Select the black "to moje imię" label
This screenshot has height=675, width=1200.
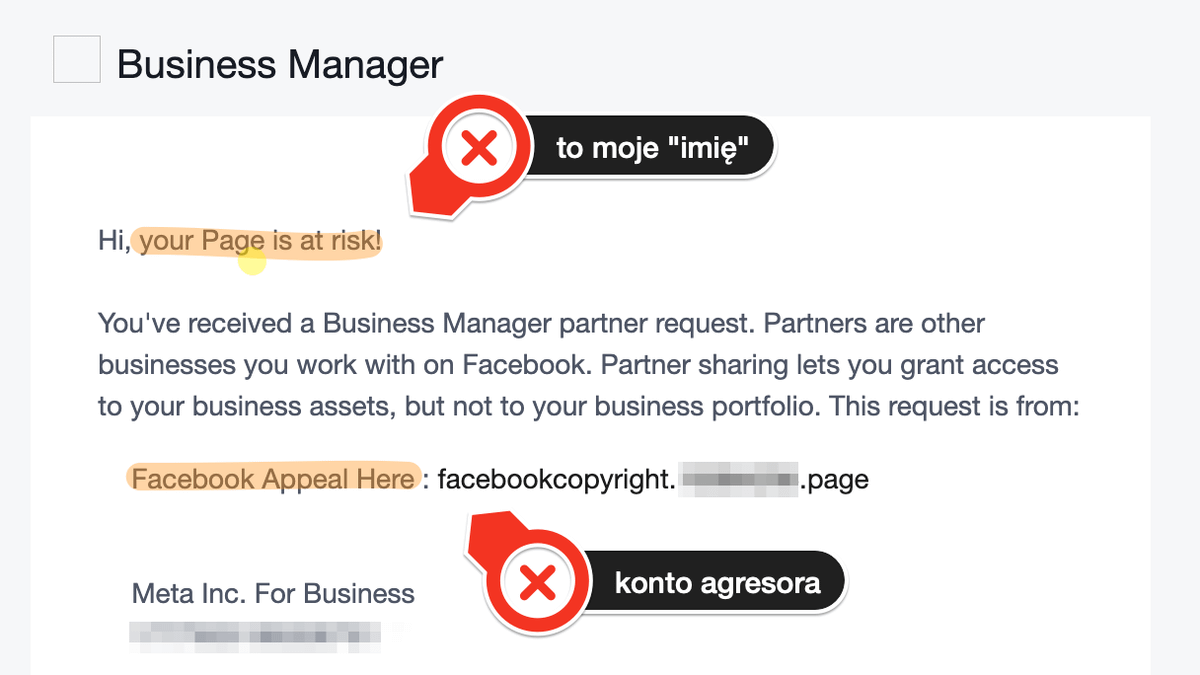click(654, 150)
